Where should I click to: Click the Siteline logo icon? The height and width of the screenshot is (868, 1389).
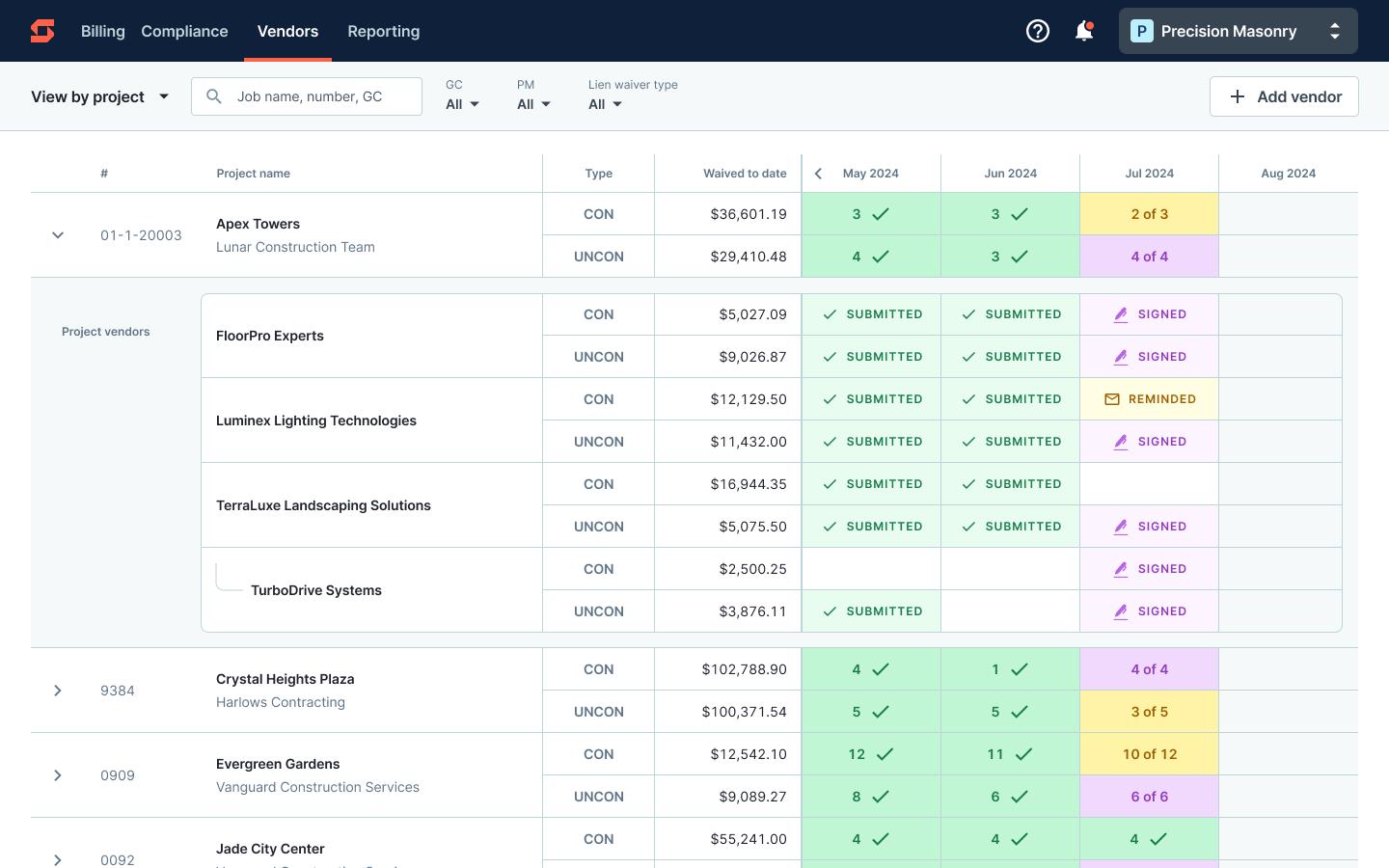coord(42,31)
